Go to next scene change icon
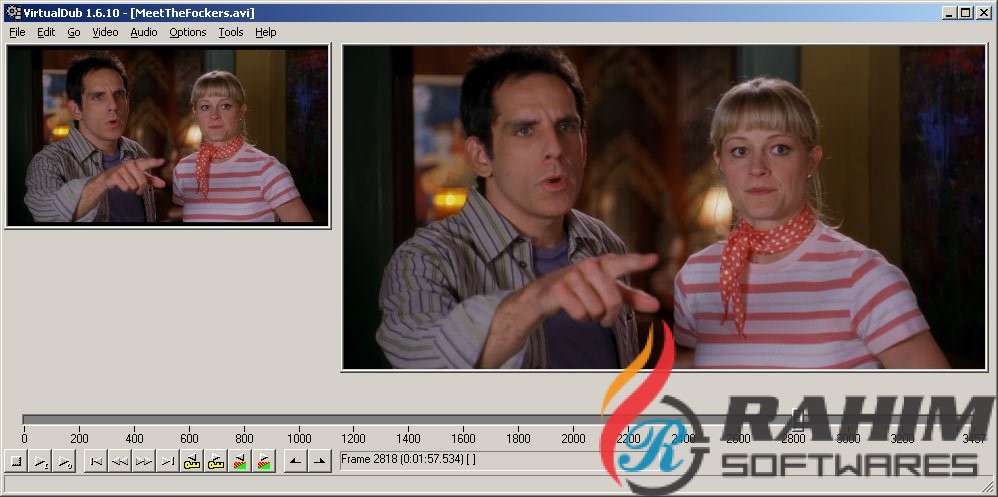The width and height of the screenshot is (998, 497). (264, 461)
